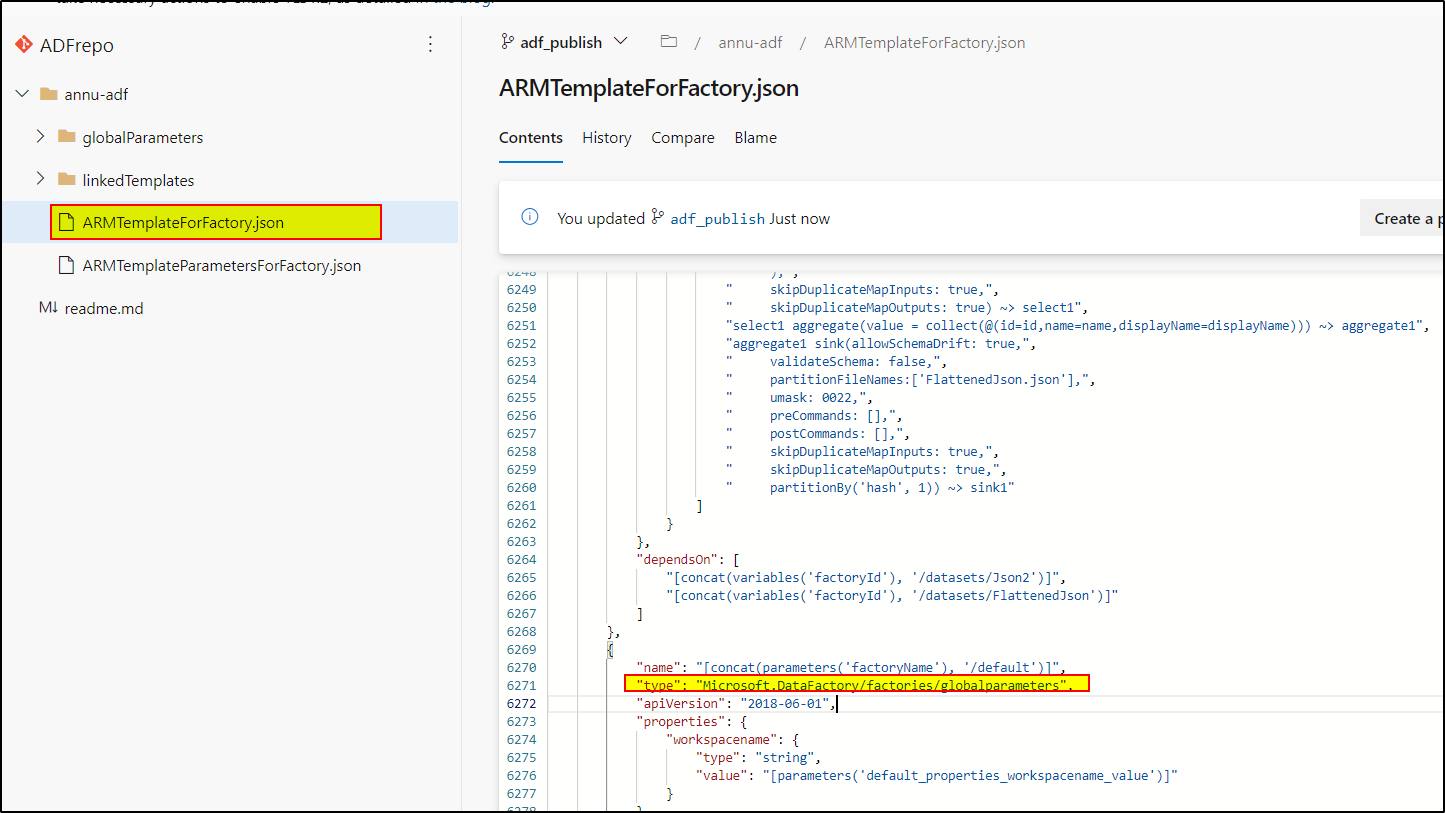This screenshot has height=813, width=1445.
Task: Switch to the Blame tab
Action: click(x=755, y=138)
